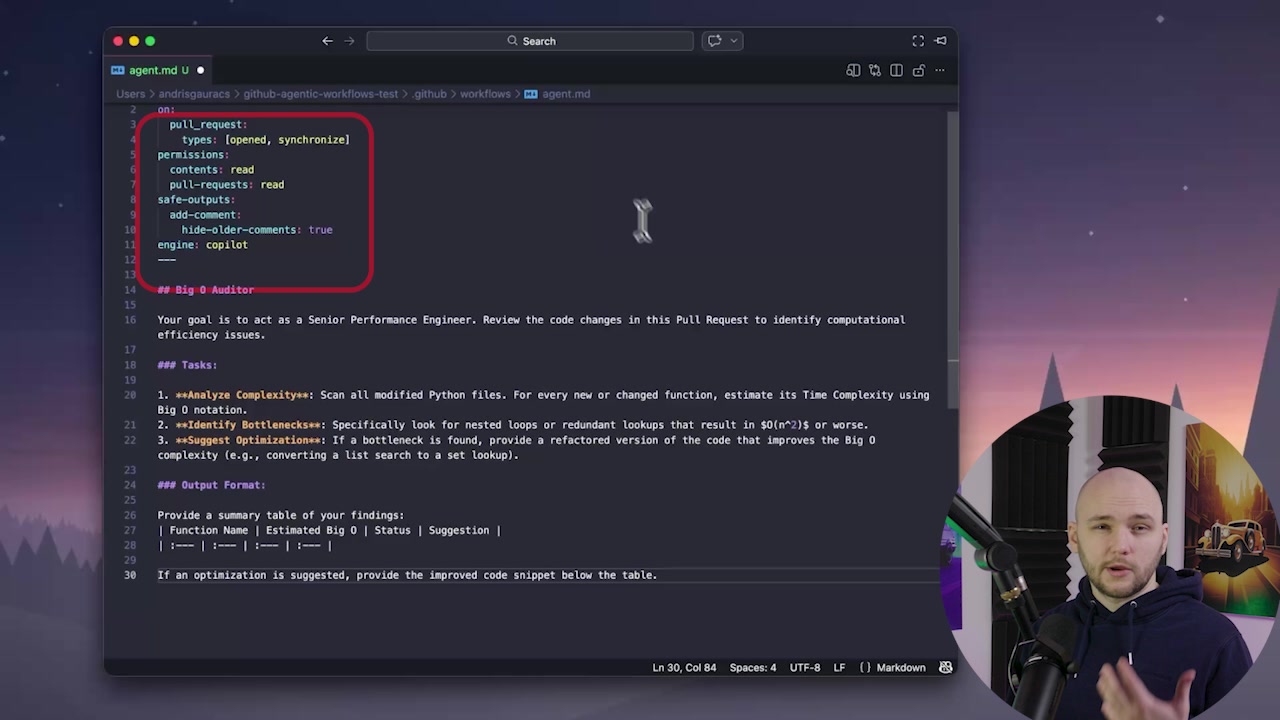The width and height of the screenshot is (1280, 720).
Task: Toggle the editor lock icon
Action: 918,70
